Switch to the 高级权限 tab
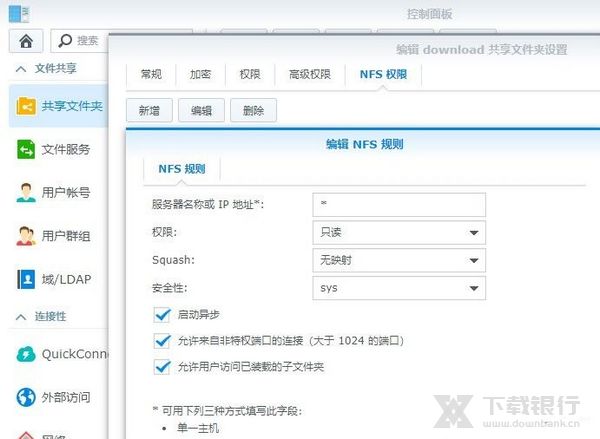Image resolution: width=600 pixels, height=439 pixels. (x=309, y=74)
